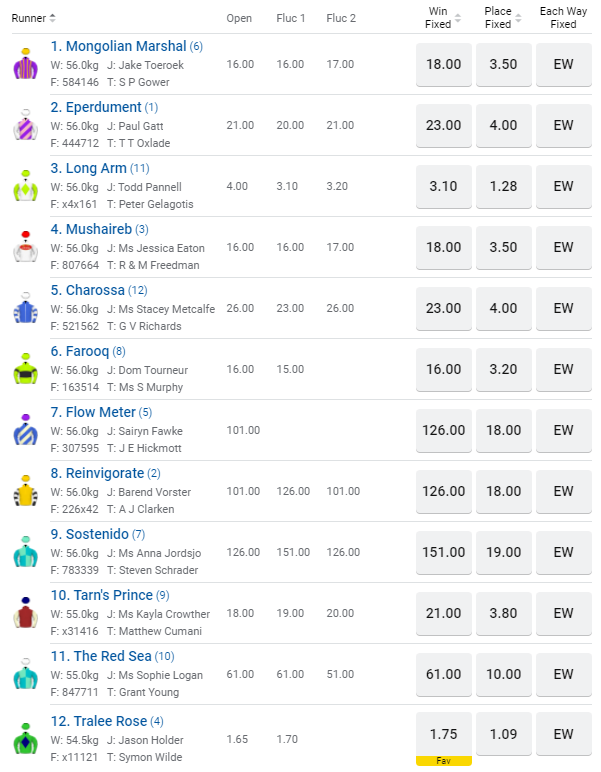
Task: Sort runners using the Runner column arrows
Action: point(52,18)
